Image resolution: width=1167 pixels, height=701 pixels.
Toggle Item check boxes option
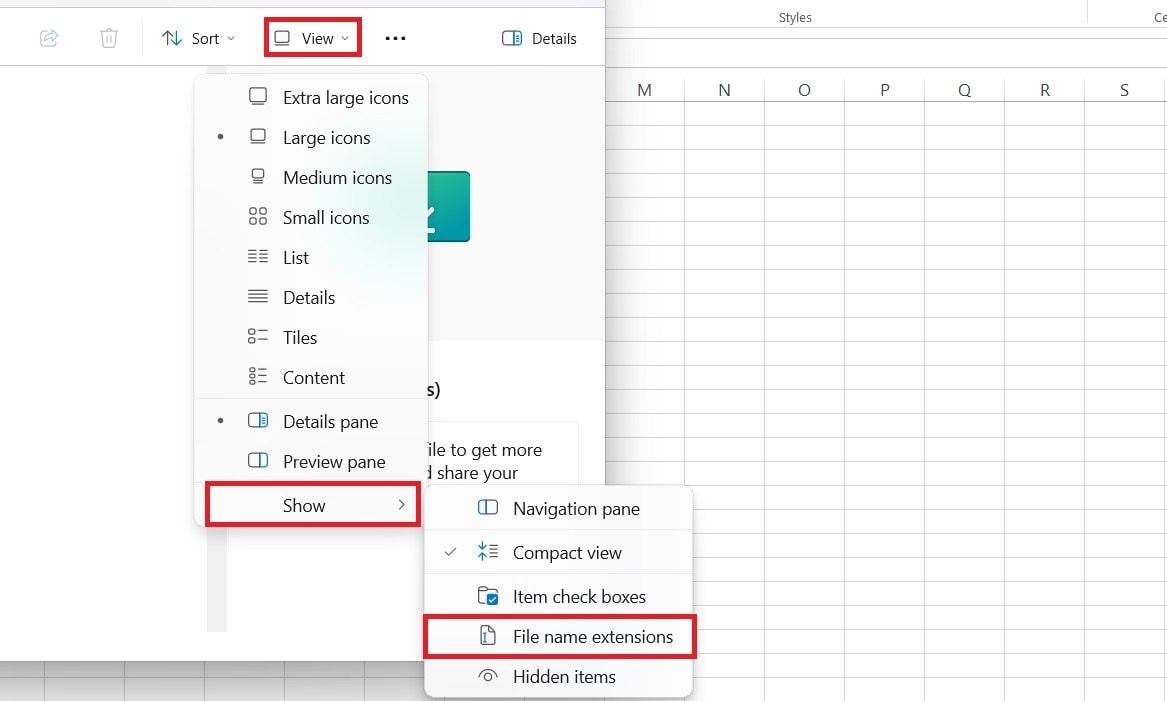click(x=558, y=597)
